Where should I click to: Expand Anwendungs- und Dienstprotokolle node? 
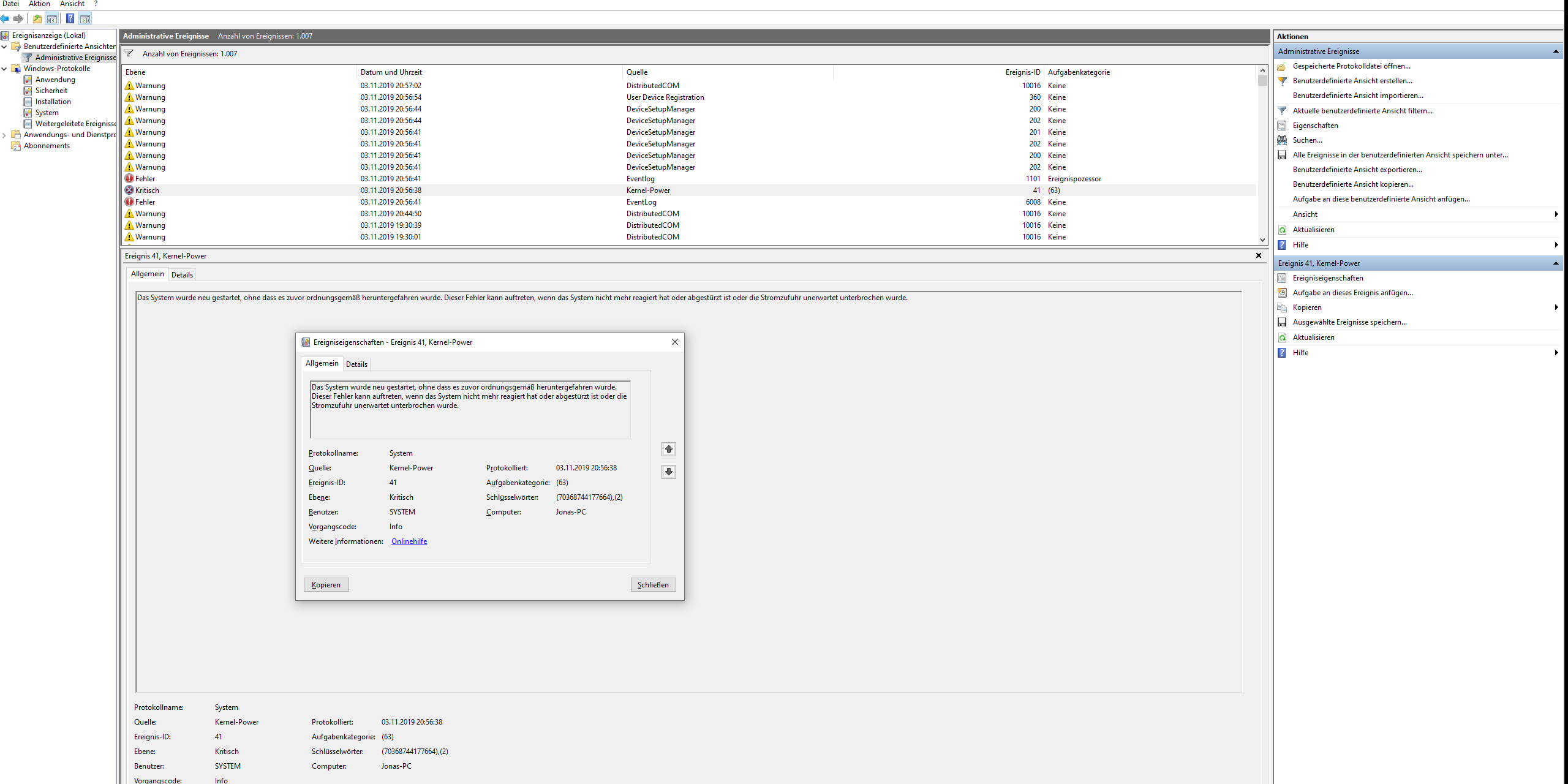coord(4,135)
